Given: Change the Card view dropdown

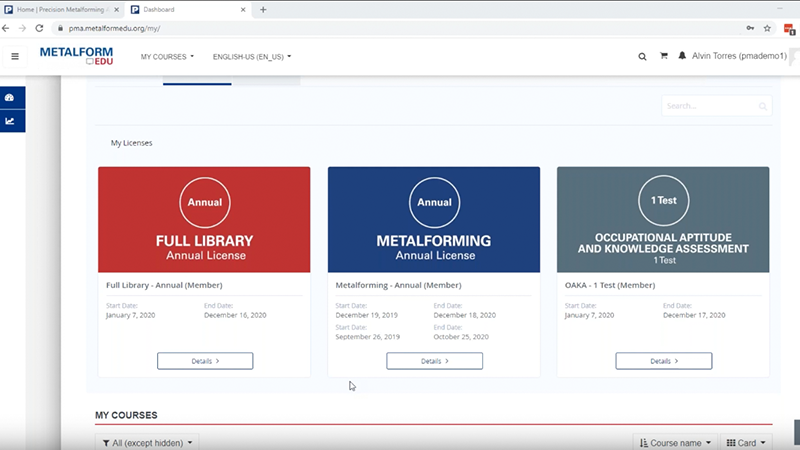Looking at the screenshot, I should pos(746,442).
